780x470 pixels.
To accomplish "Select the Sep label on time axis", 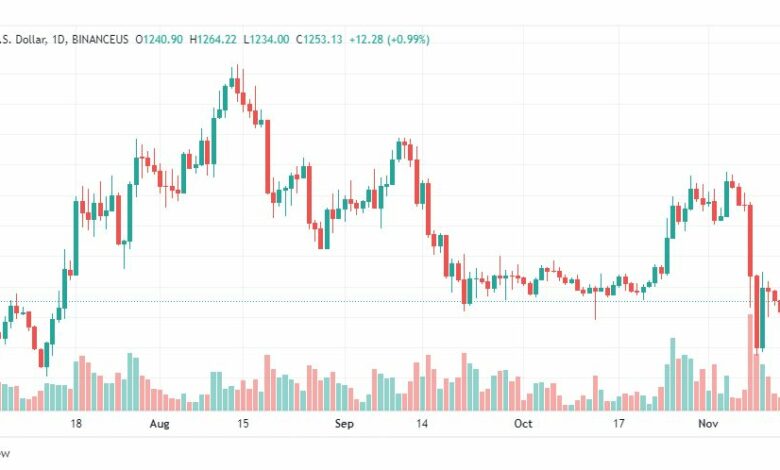I will (344, 424).
